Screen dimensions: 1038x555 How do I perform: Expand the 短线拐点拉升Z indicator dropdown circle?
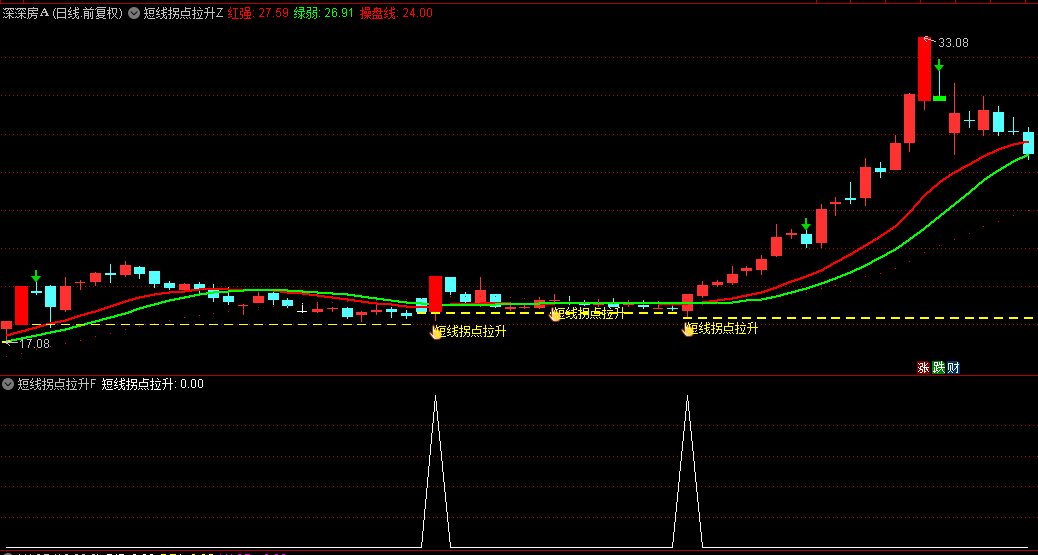[134, 13]
